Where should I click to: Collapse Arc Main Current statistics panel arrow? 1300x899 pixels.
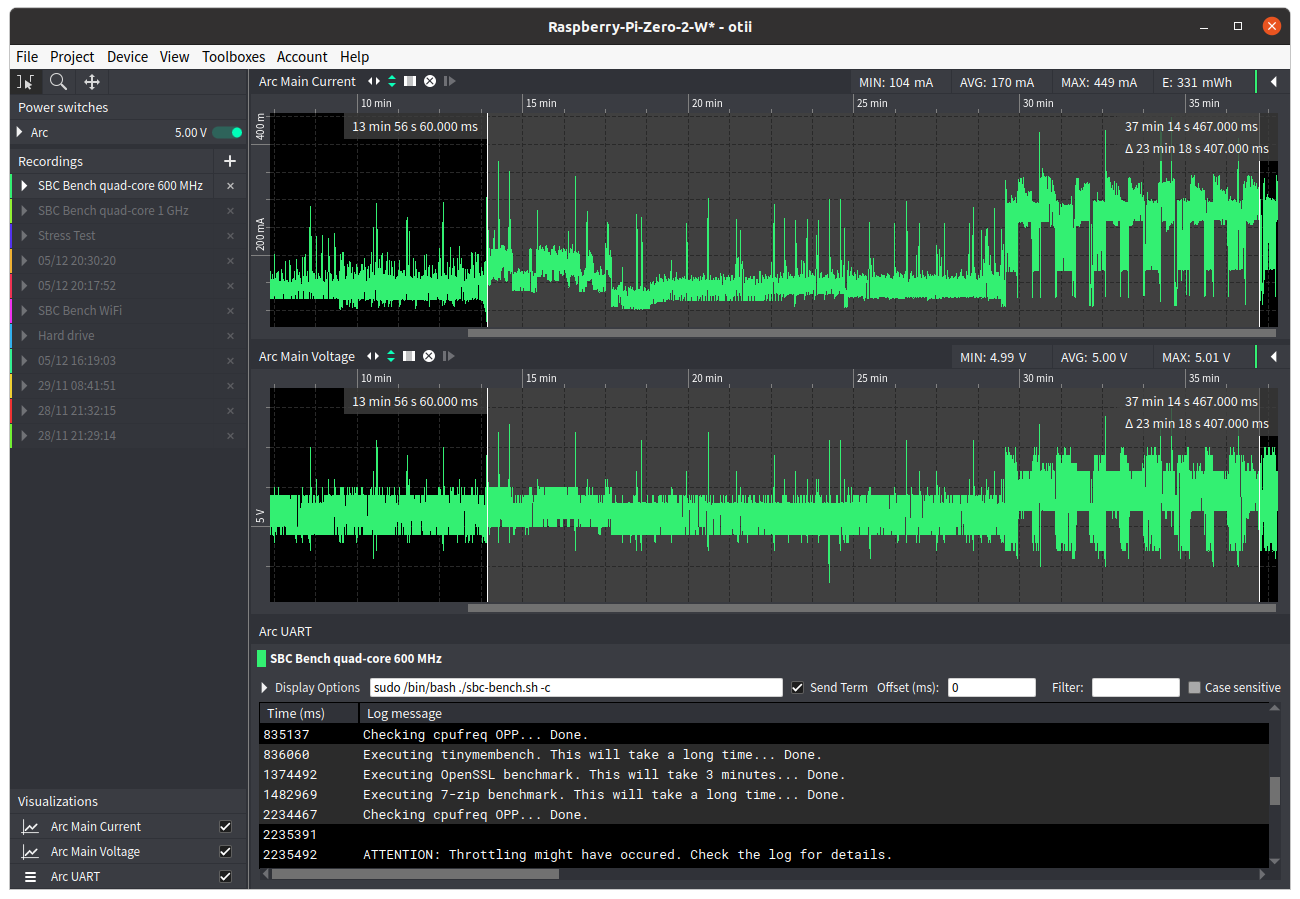tap(1274, 82)
